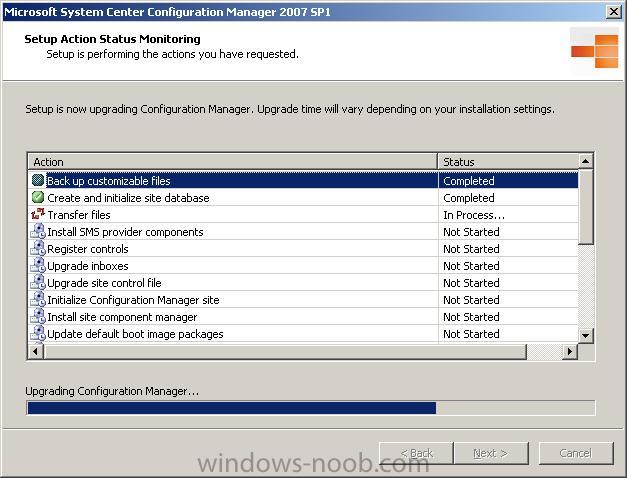Click the icon for Update default boot image packages
Screen dimensions: 627x478
[x=38, y=334]
